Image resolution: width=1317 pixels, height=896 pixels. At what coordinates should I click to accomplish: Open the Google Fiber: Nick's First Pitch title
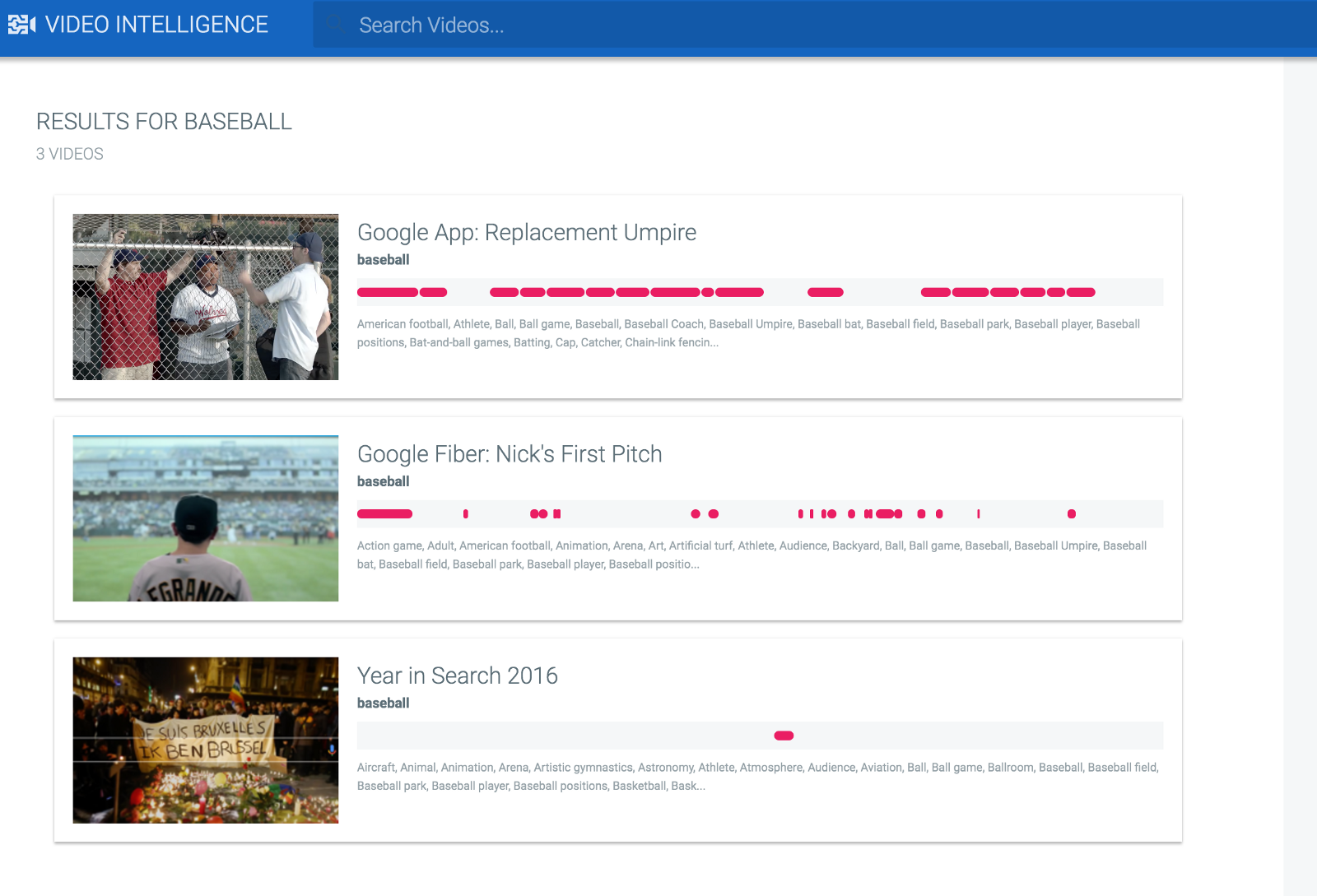click(x=509, y=454)
